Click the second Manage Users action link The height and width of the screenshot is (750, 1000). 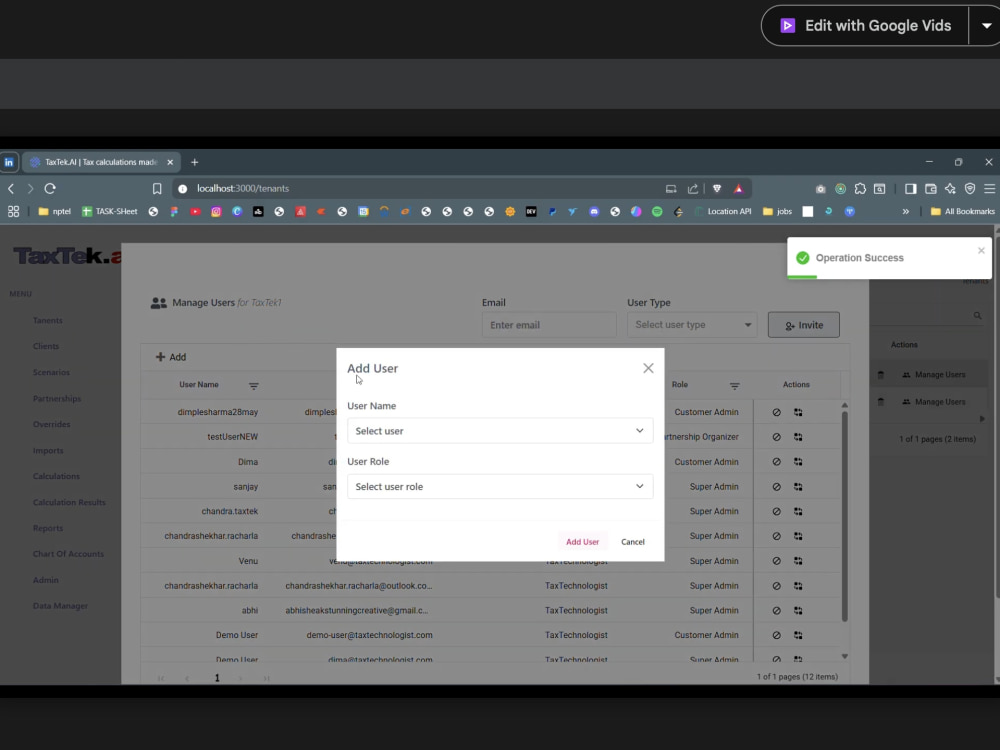point(934,402)
